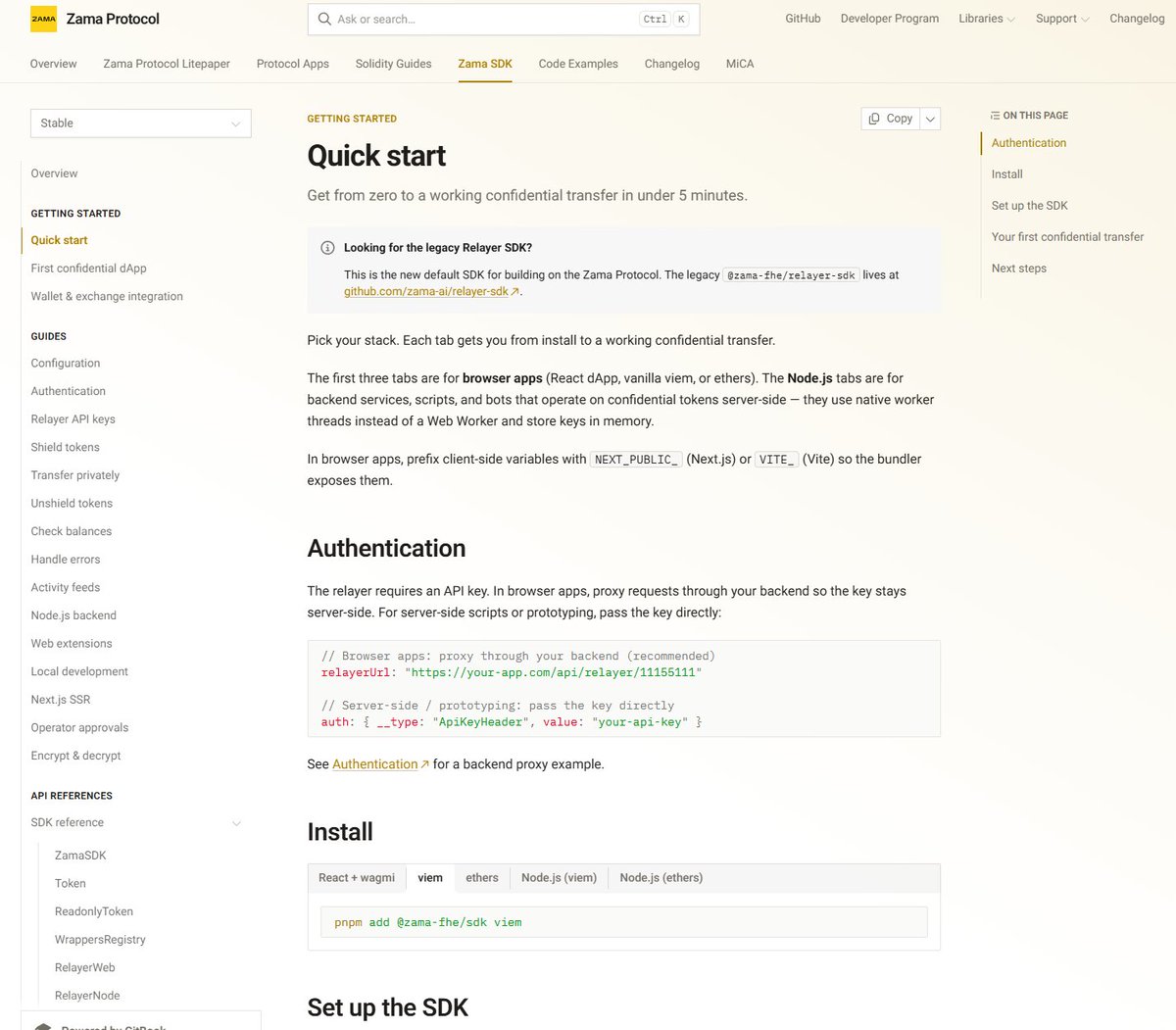Open the Operator approvals guide
The height and width of the screenshot is (1030, 1176).
[x=79, y=728]
